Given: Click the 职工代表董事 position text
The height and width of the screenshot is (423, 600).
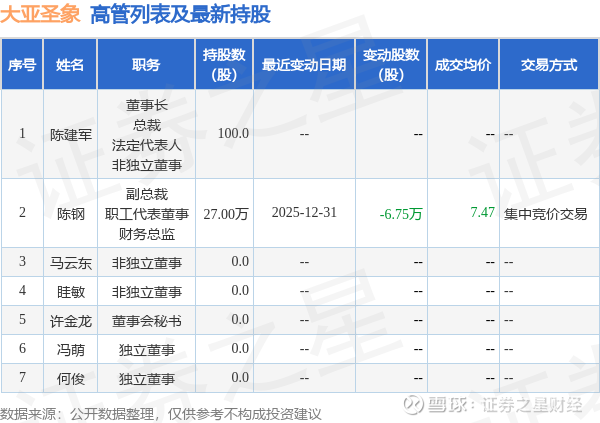Looking at the screenshot, I should 147,214.
